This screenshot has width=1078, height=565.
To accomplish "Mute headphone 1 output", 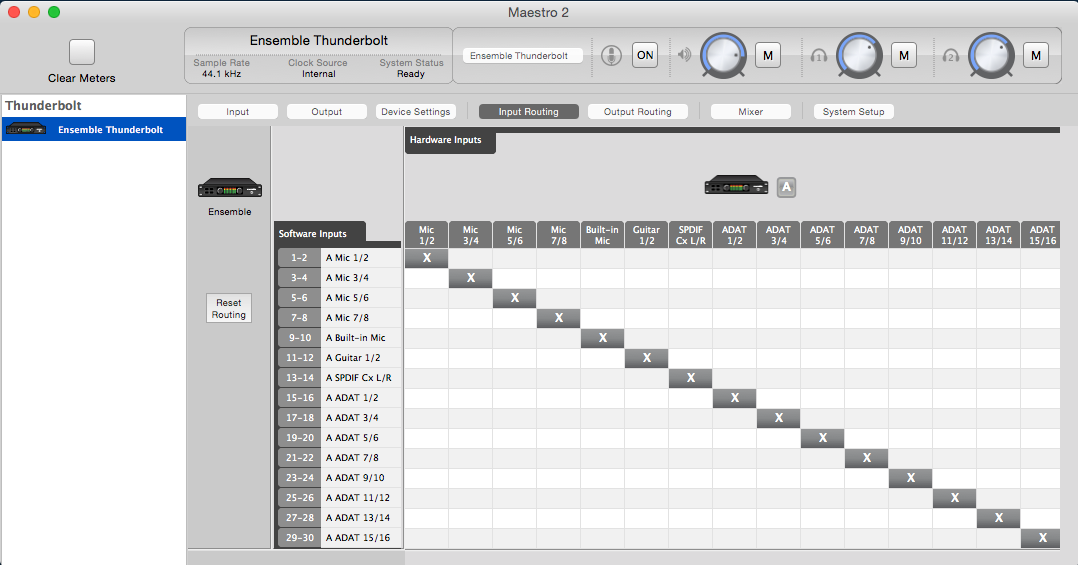I will (x=904, y=56).
